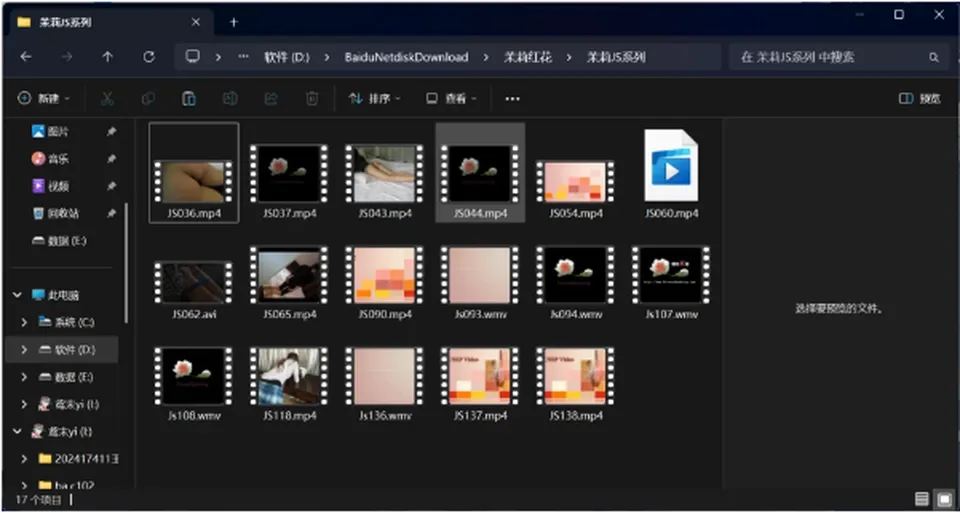Select the highlighted 软件 (D:) tree item
This screenshot has height=513, width=960.
coord(62,350)
